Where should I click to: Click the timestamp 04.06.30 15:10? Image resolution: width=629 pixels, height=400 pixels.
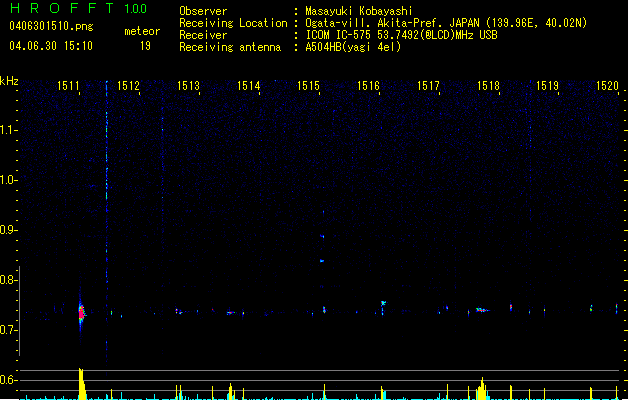(x=51, y=46)
